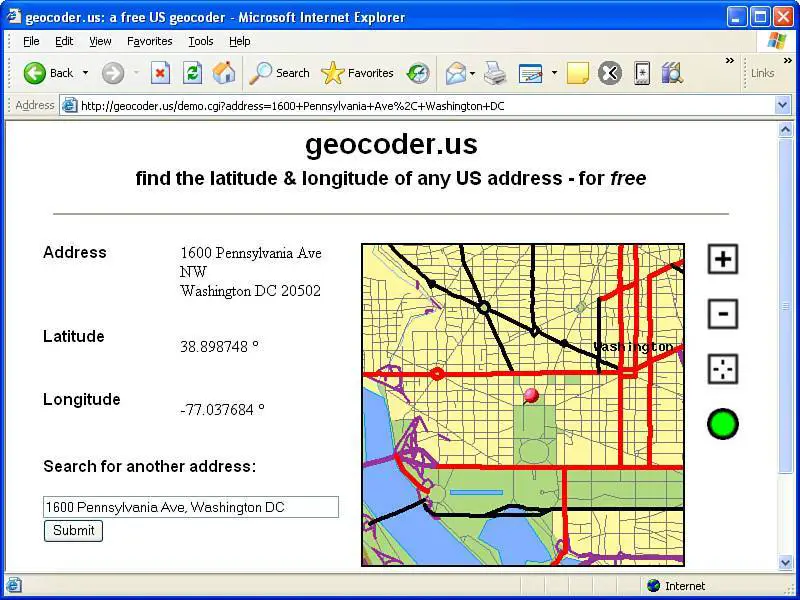800x600 pixels.
Task: Open Research books-and-magnifier icon
Action: pyautogui.click(x=672, y=73)
